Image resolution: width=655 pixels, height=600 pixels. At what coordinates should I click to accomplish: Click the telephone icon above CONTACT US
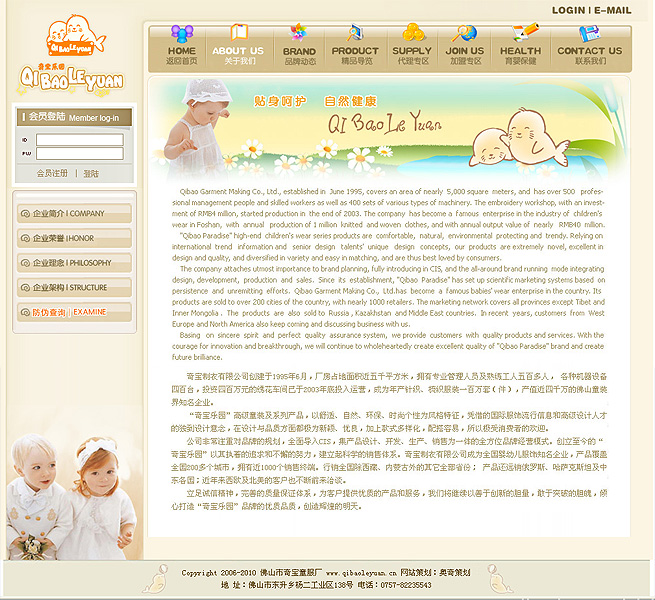click(x=589, y=33)
